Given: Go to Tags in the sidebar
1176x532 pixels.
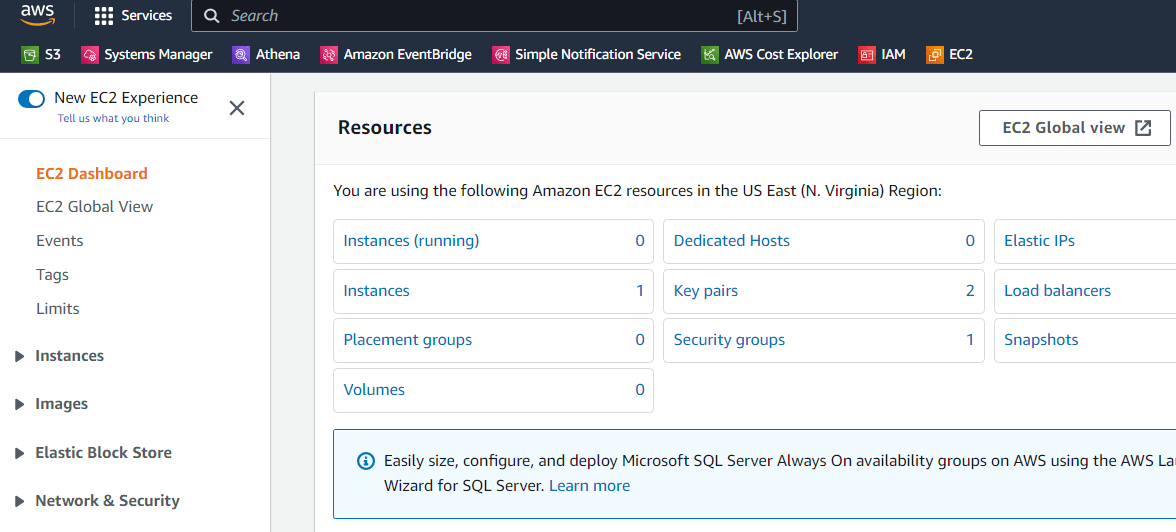Looking at the screenshot, I should pyautogui.click(x=52, y=275).
